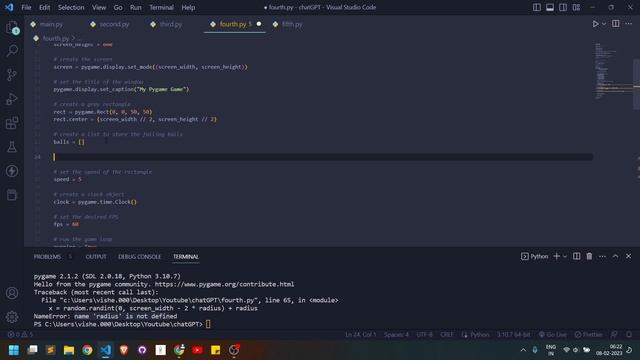640x360 pixels.
Task: Open the Run menu
Action: pos(136,7)
